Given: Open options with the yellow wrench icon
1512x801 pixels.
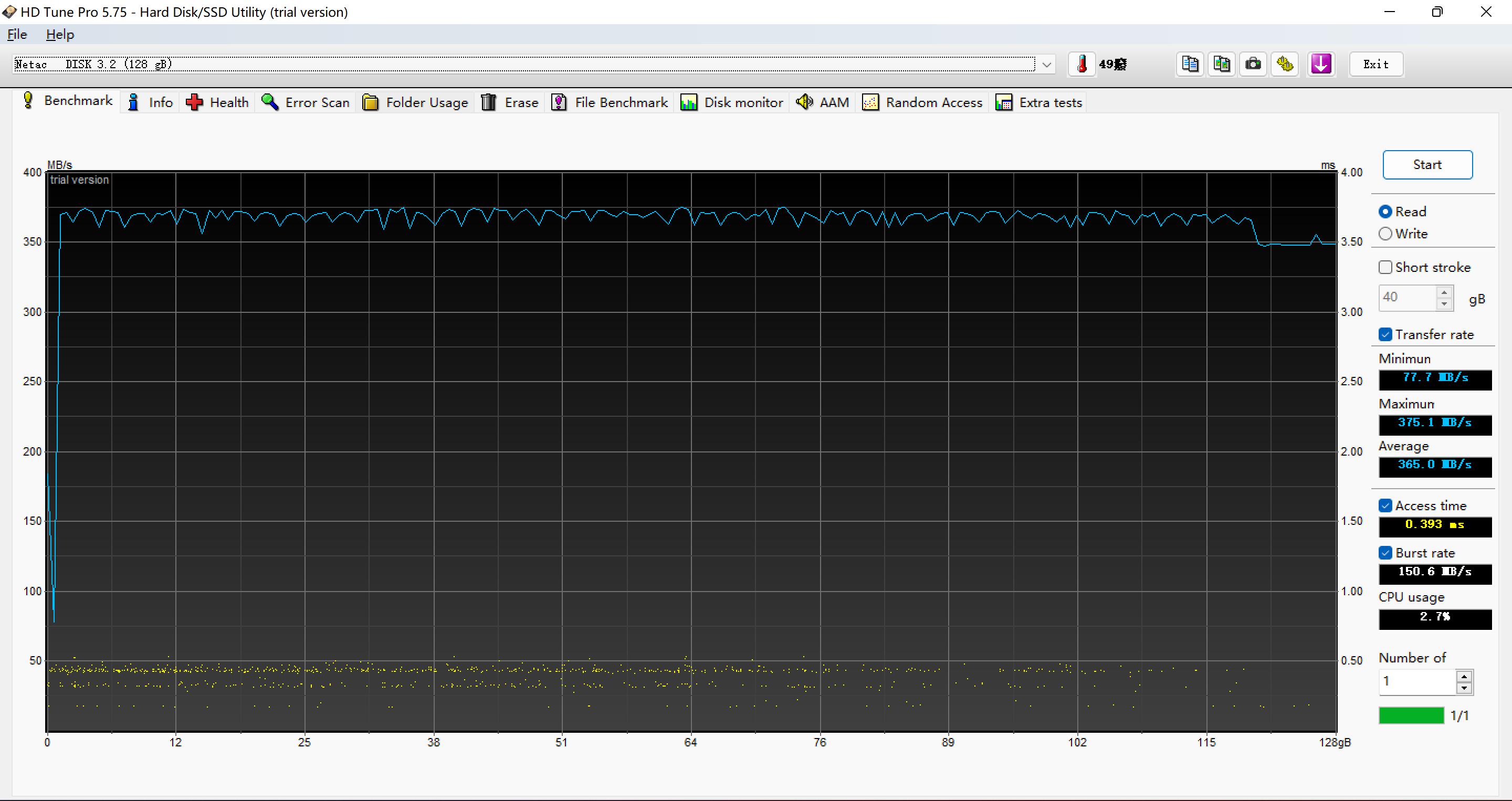Looking at the screenshot, I should (x=1285, y=64).
